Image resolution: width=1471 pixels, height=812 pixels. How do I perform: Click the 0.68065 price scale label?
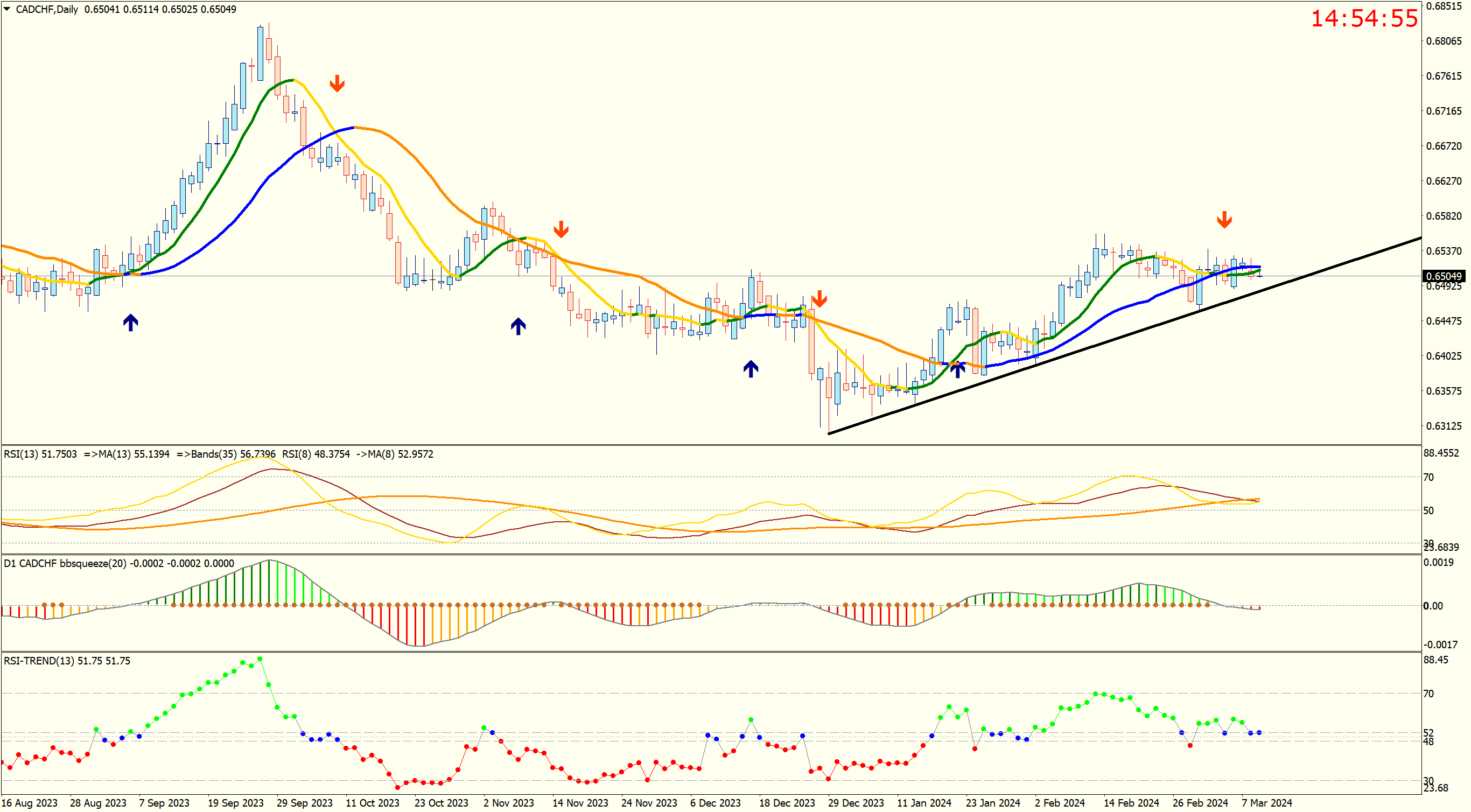pos(1444,41)
